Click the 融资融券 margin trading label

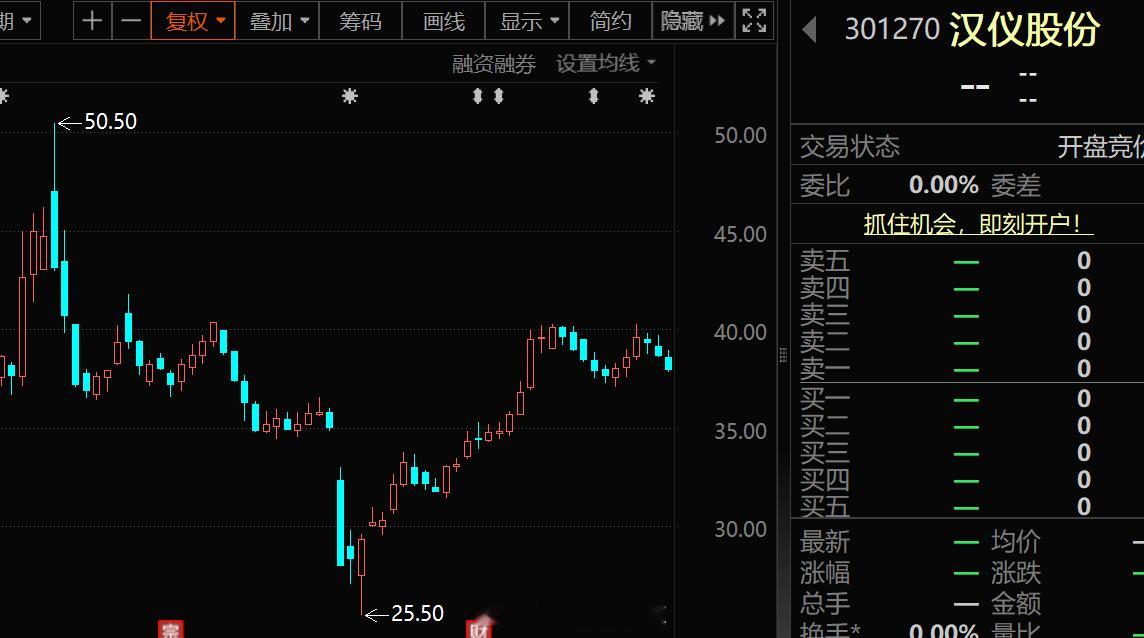(494, 64)
